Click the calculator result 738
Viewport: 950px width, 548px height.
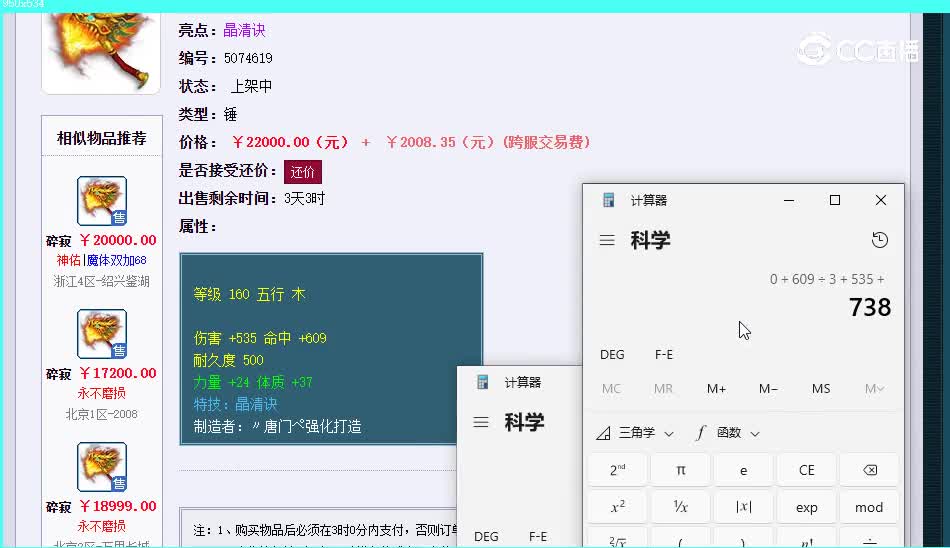pyautogui.click(x=870, y=307)
